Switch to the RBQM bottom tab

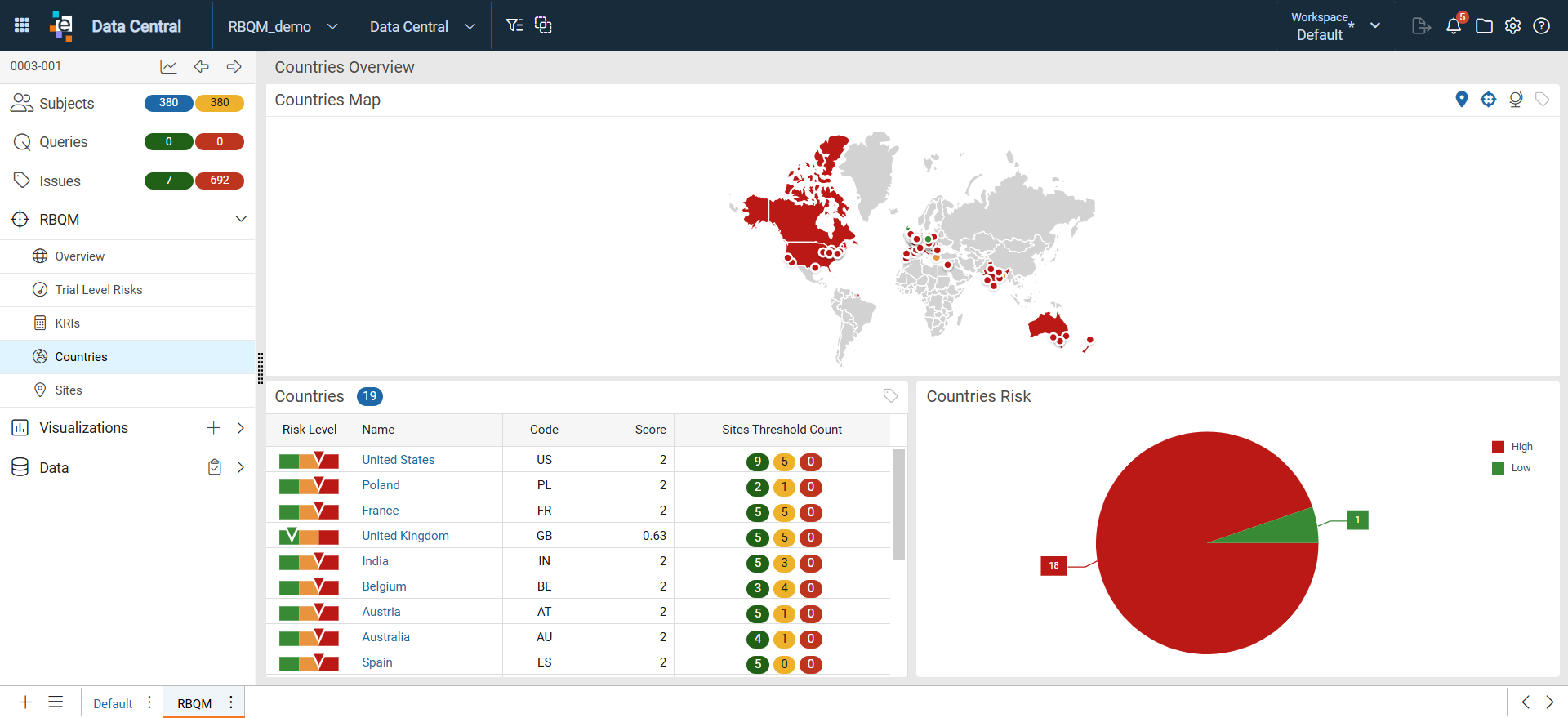click(x=194, y=703)
